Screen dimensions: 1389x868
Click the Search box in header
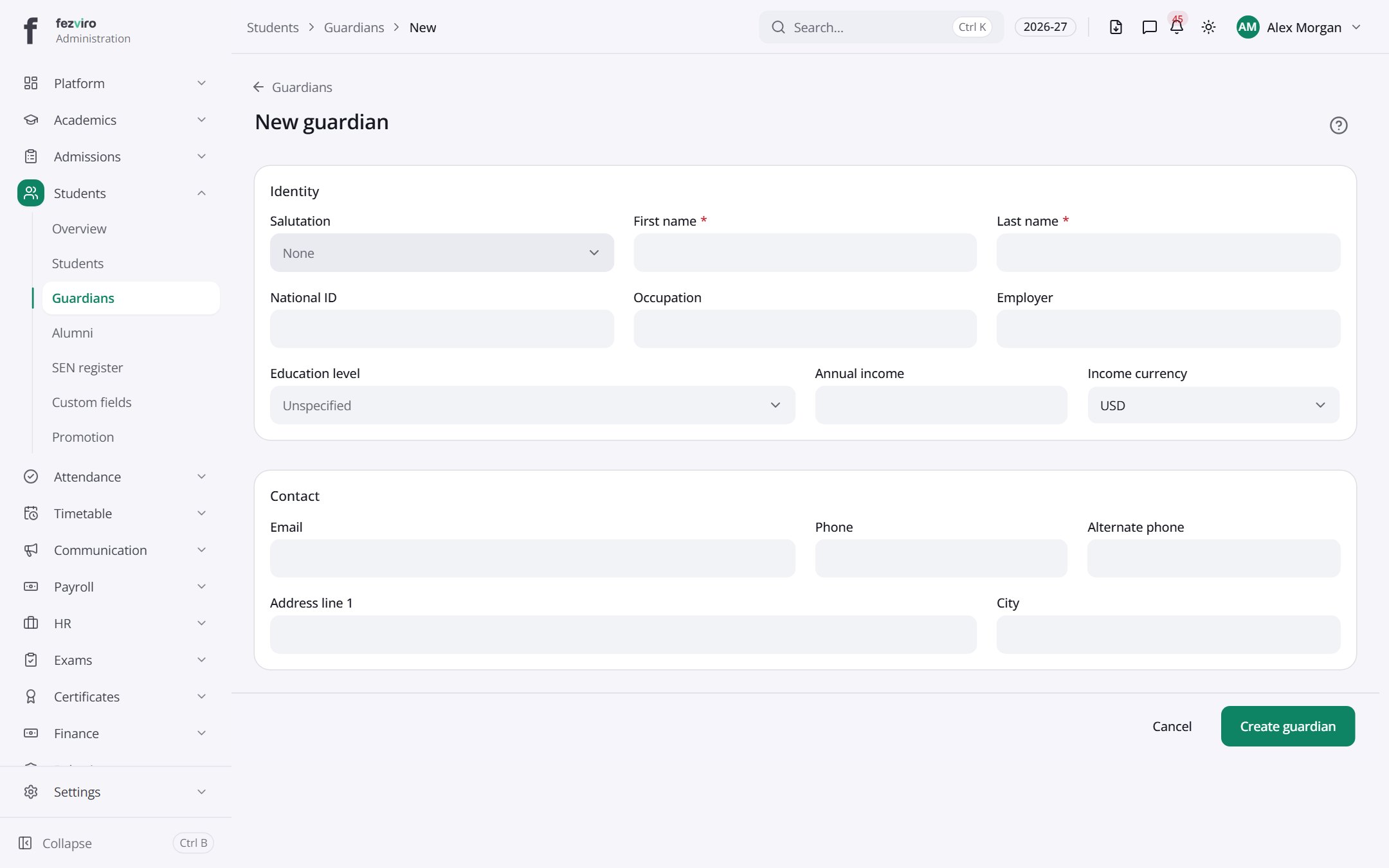[881, 27]
